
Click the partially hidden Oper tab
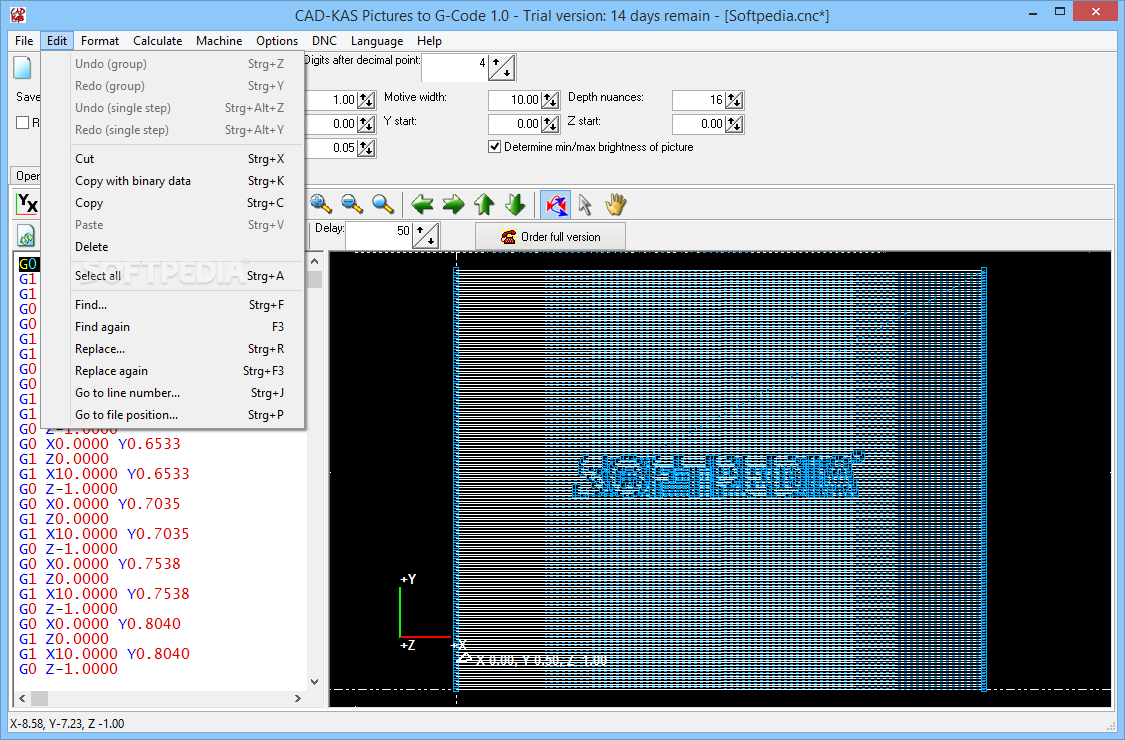coord(26,176)
